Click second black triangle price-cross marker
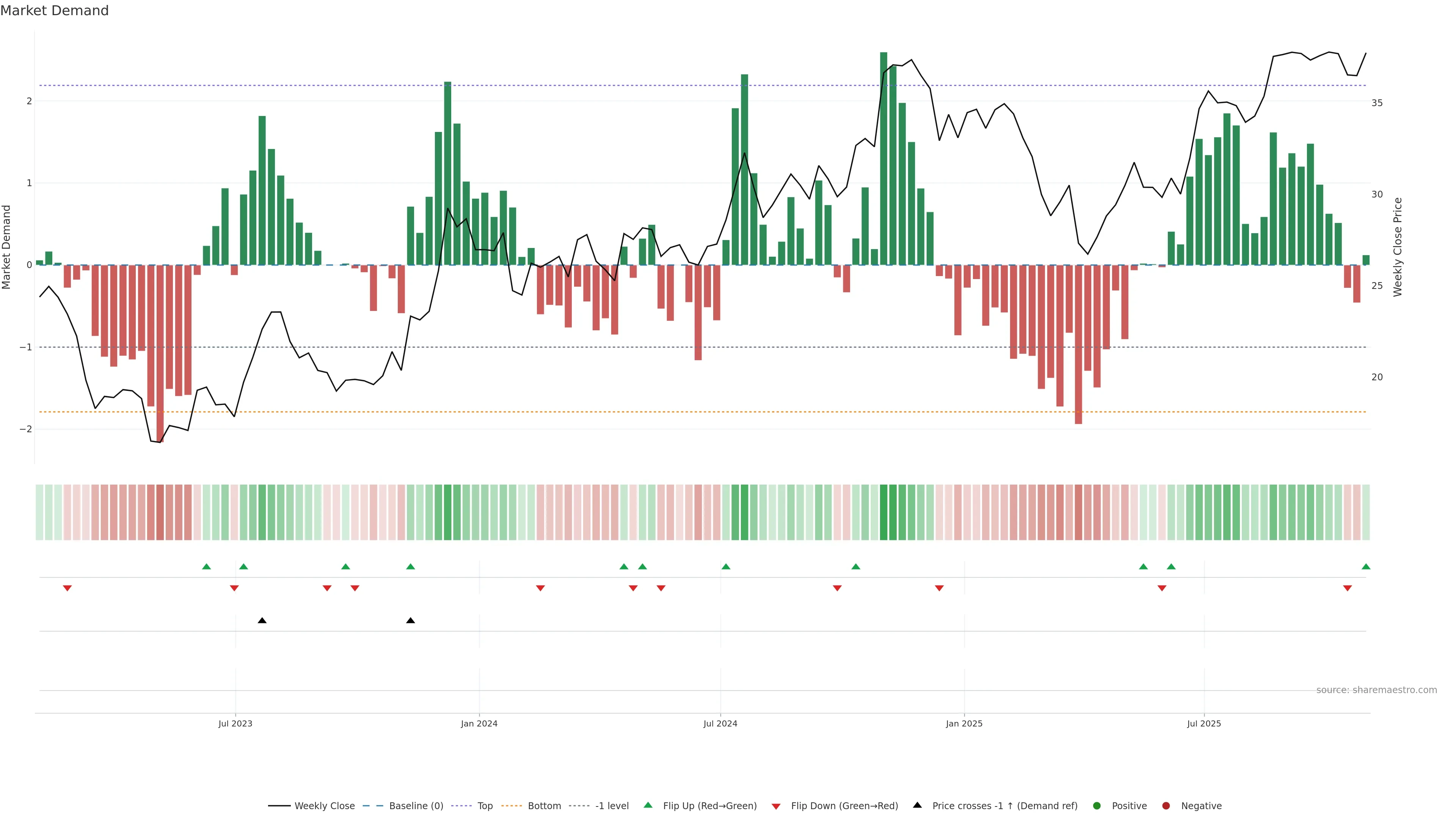This screenshot has width=1456, height=819. click(x=410, y=621)
